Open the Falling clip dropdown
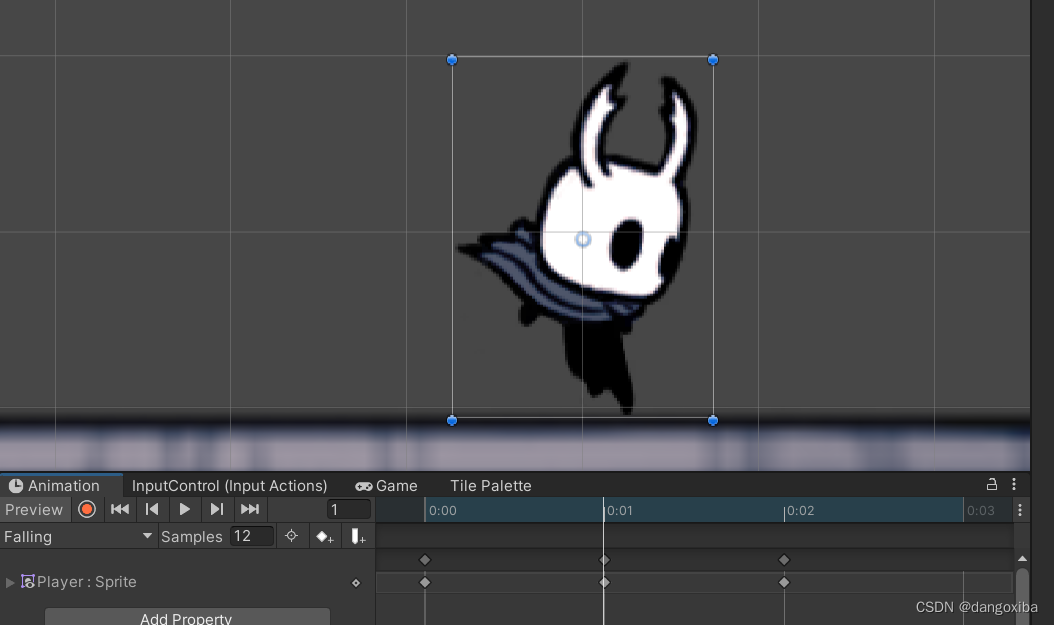 [78, 536]
